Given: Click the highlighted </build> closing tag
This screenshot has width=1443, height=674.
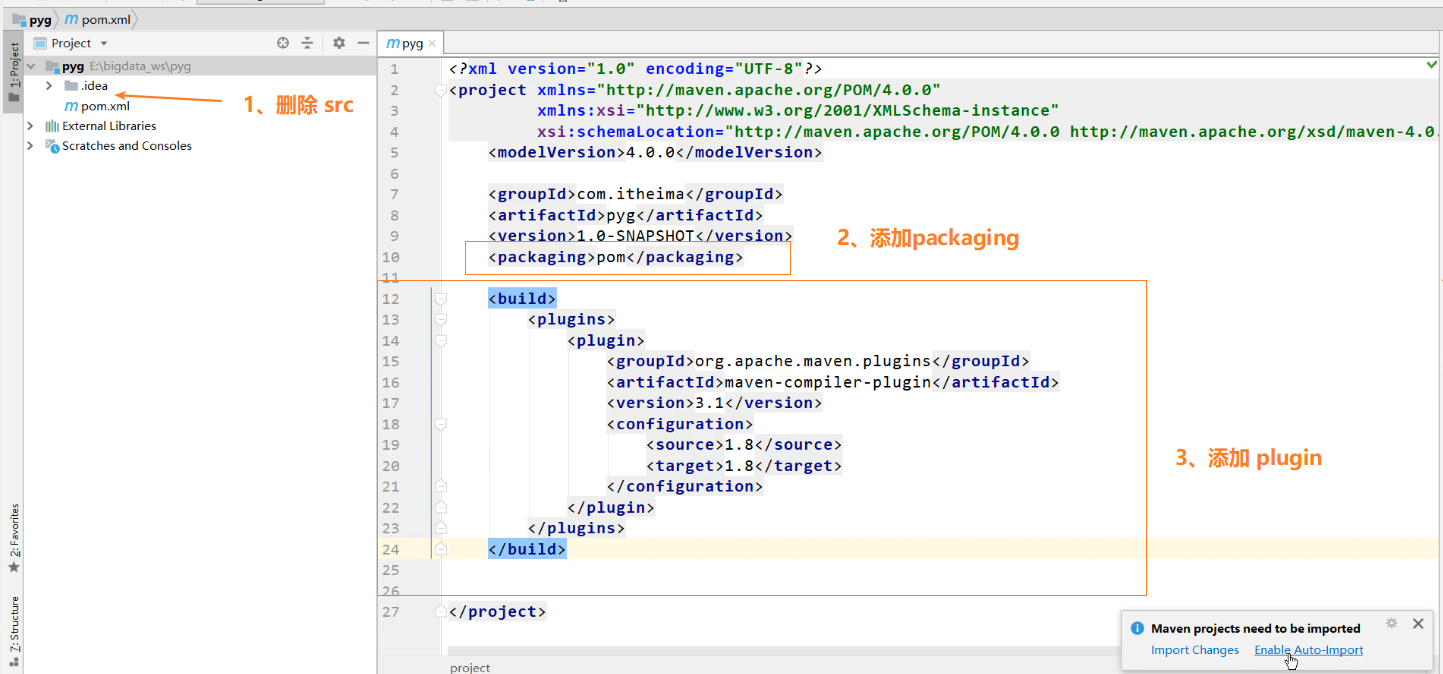Looking at the screenshot, I should coord(527,550).
